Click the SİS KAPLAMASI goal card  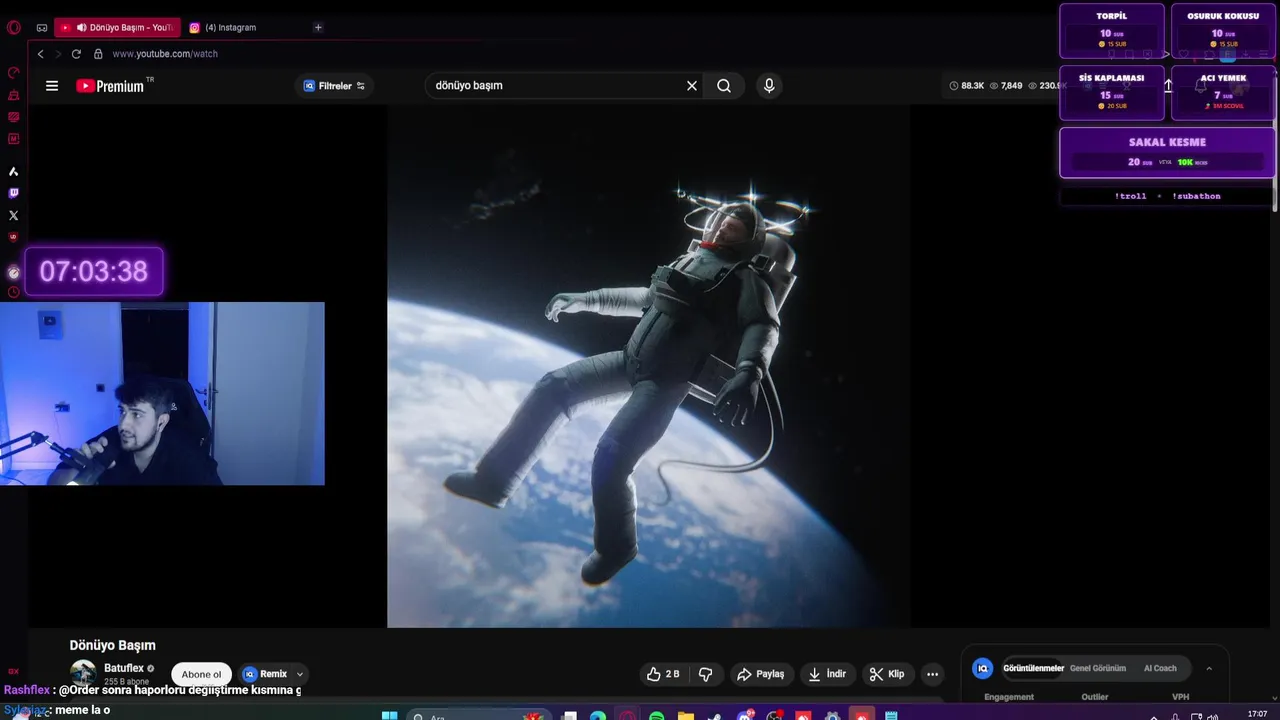pyautogui.click(x=1112, y=93)
